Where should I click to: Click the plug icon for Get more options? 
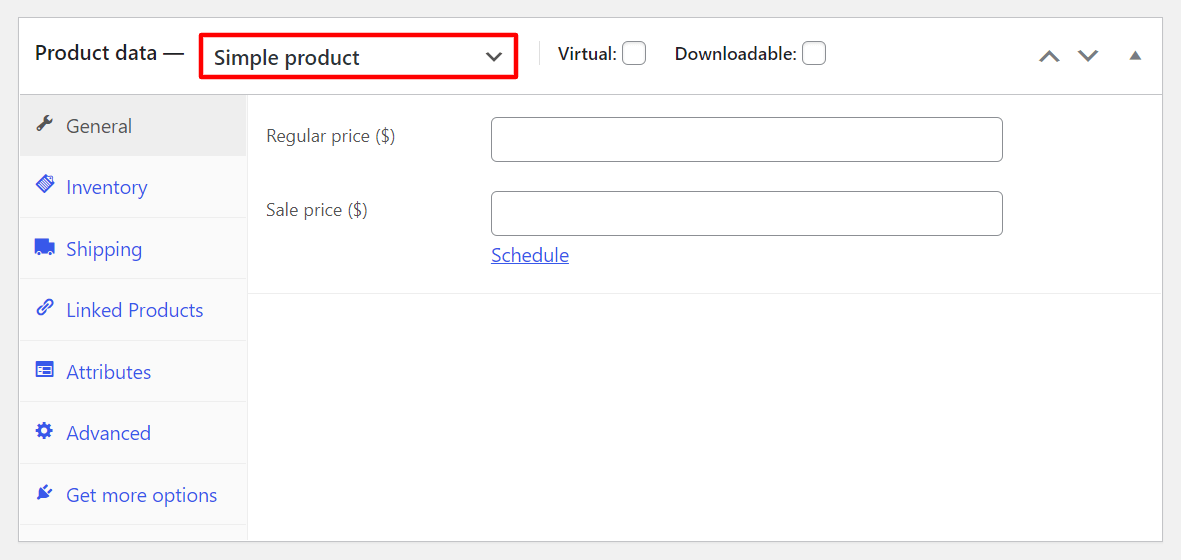[44, 493]
